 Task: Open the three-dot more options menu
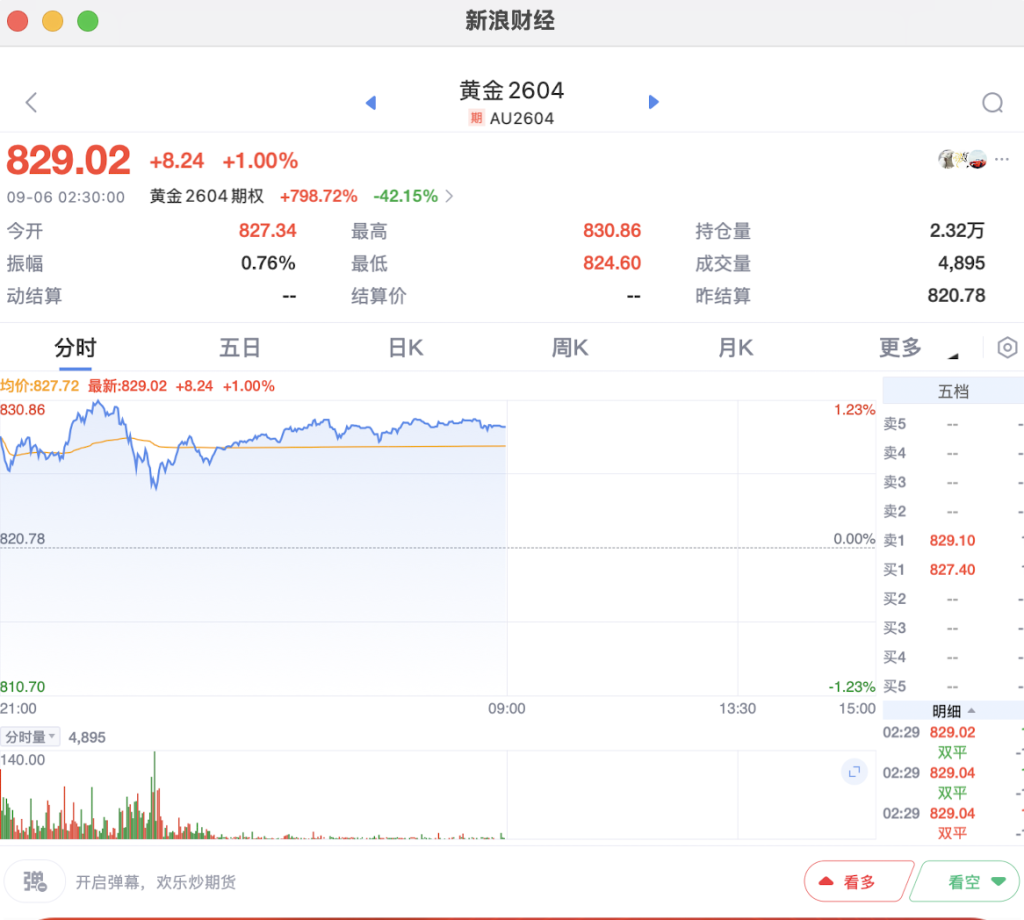[1002, 159]
